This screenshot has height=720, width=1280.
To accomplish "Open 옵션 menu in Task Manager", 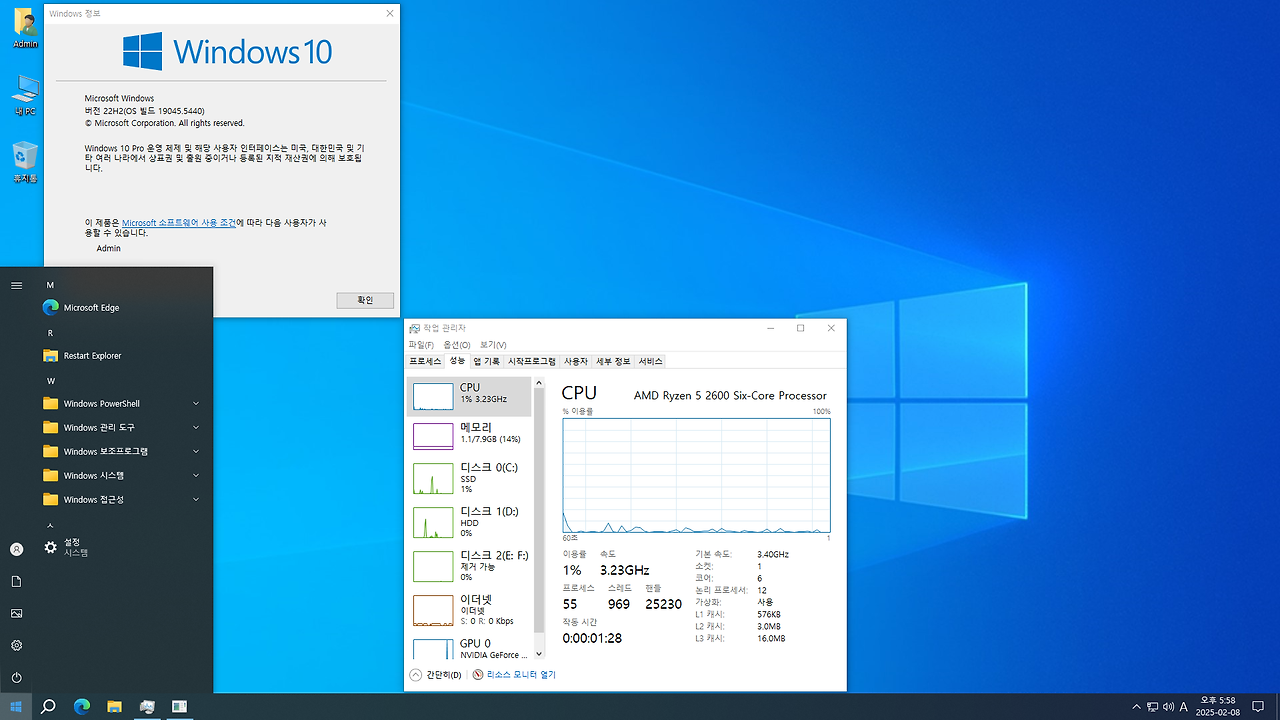I will 457,345.
